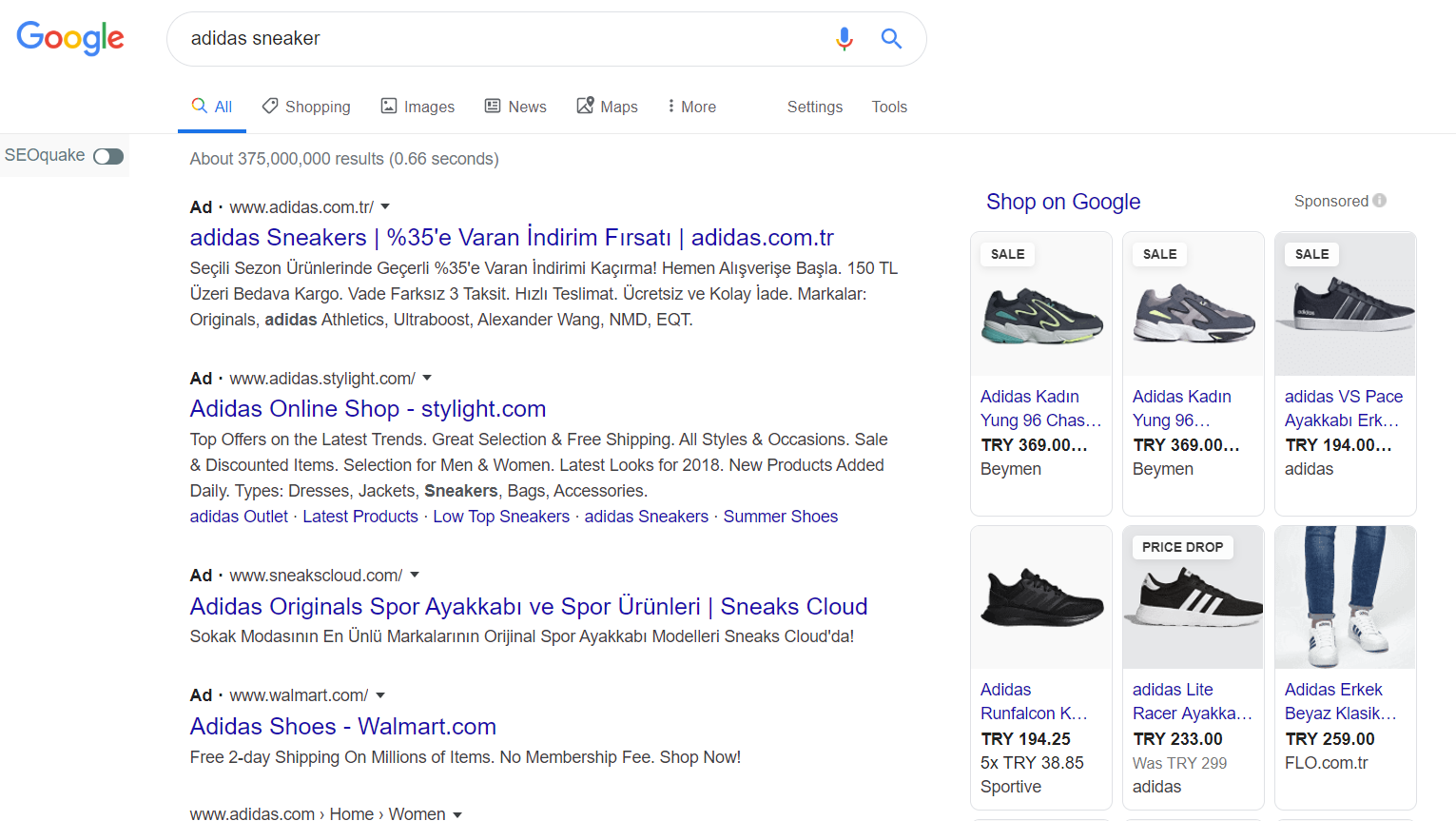The height and width of the screenshot is (821, 1456).
Task: Start voice search with microphone icon
Action: tap(844, 39)
